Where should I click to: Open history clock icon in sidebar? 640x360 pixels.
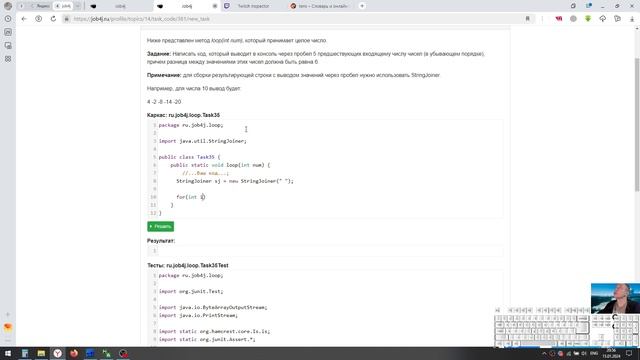click(8, 19)
